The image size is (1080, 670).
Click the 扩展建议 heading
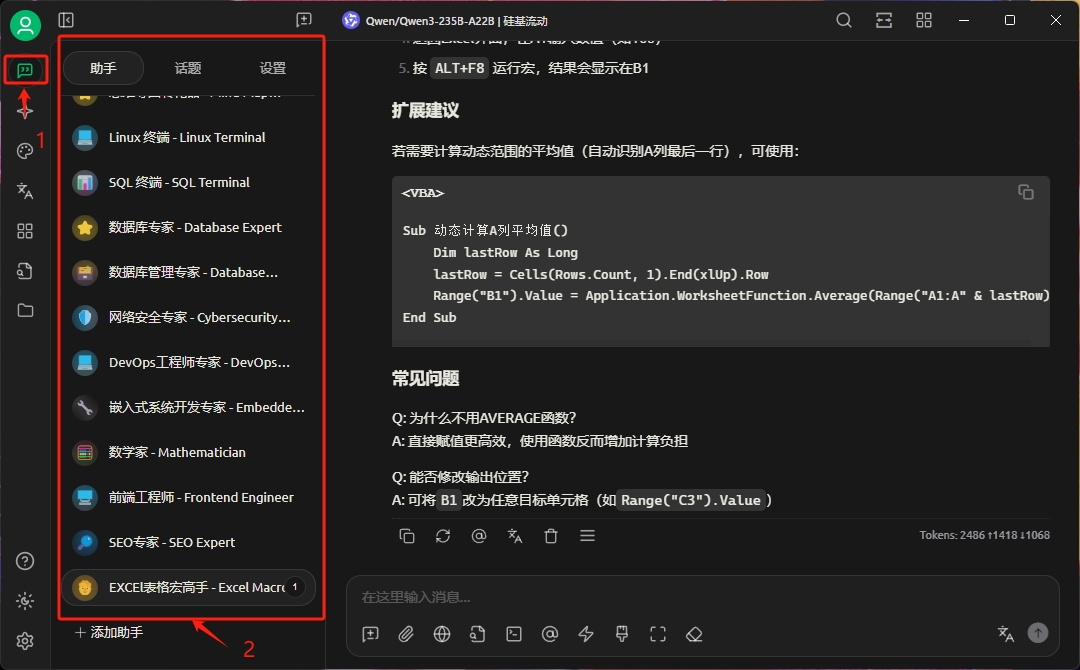425,111
